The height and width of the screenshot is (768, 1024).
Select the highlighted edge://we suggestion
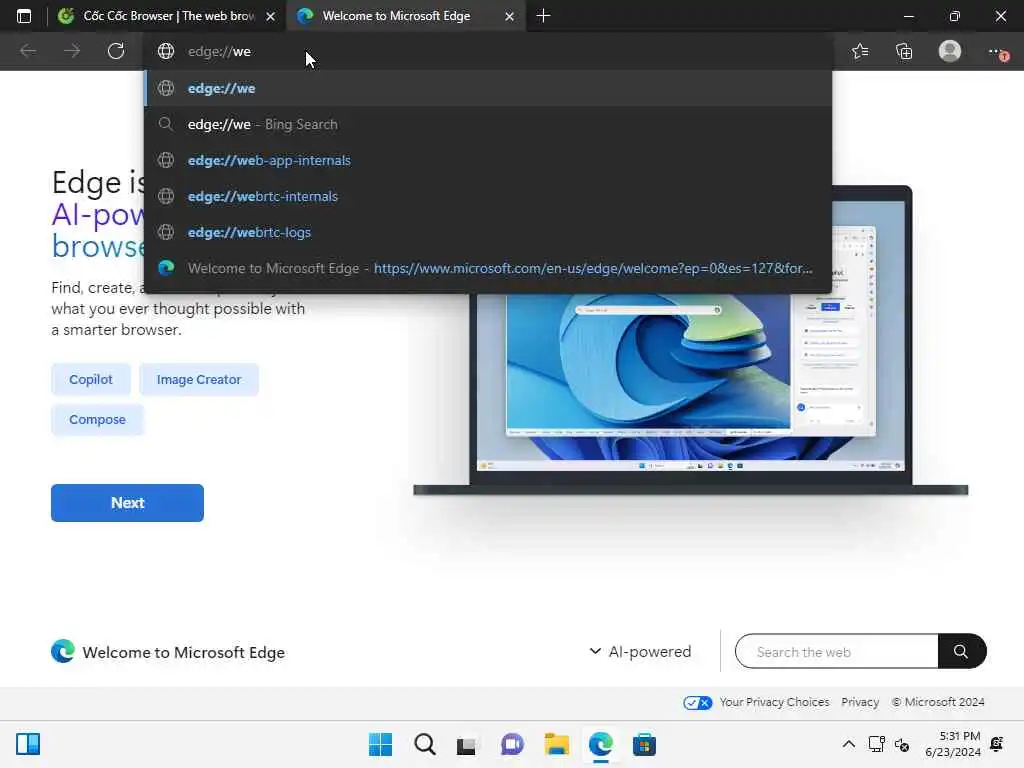pos(488,88)
